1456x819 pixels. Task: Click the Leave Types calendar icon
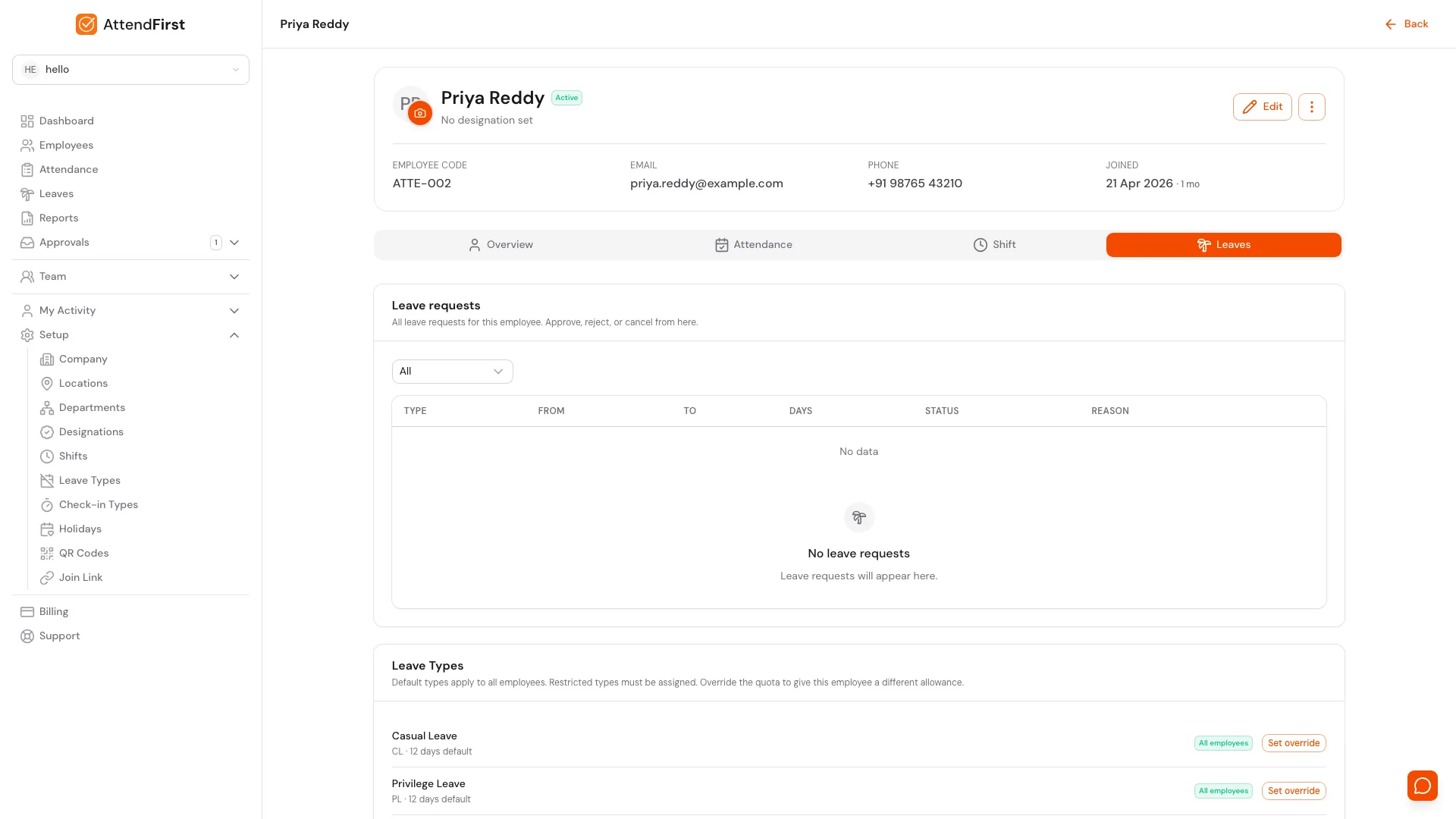click(47, 481)
